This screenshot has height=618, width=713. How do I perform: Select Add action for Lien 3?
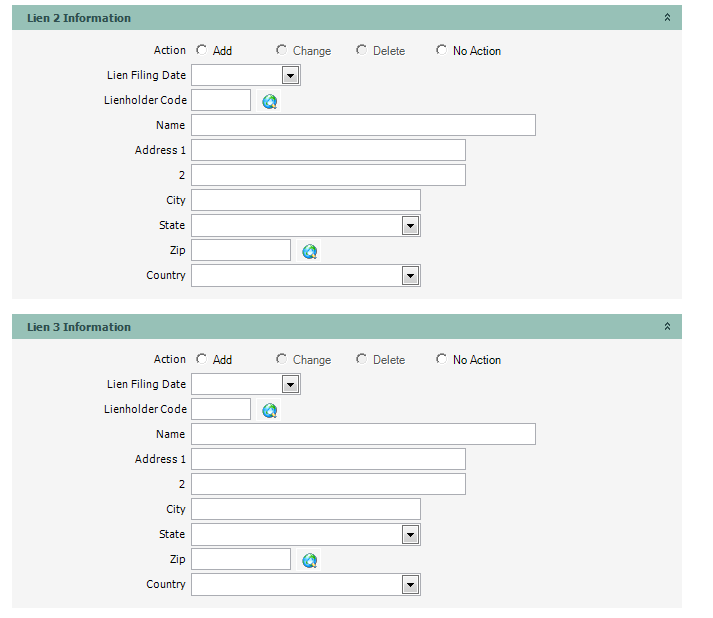tap(201, 359)
